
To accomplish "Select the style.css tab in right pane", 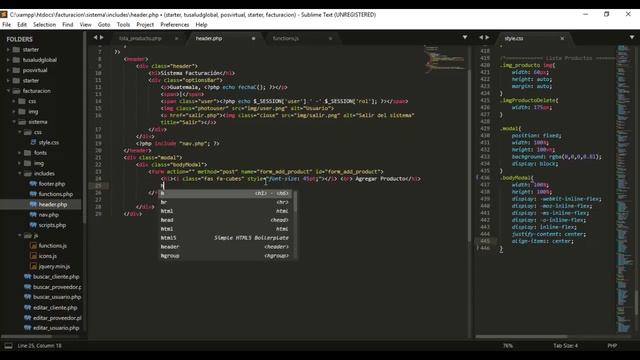I will (514, 38).
